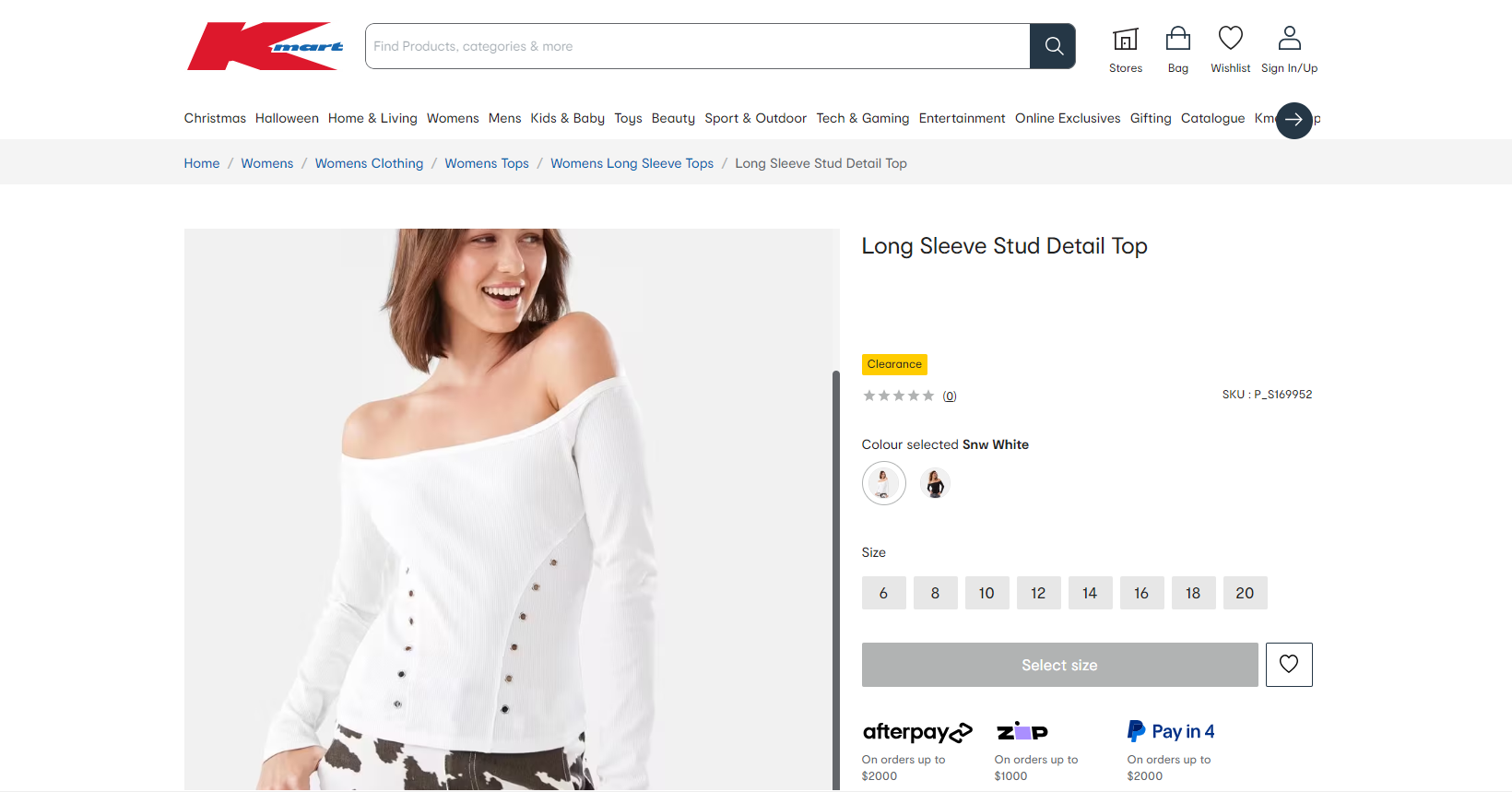Pick the black colour swatch
The image size is (1512, 792).
click(x=935, y=483)
